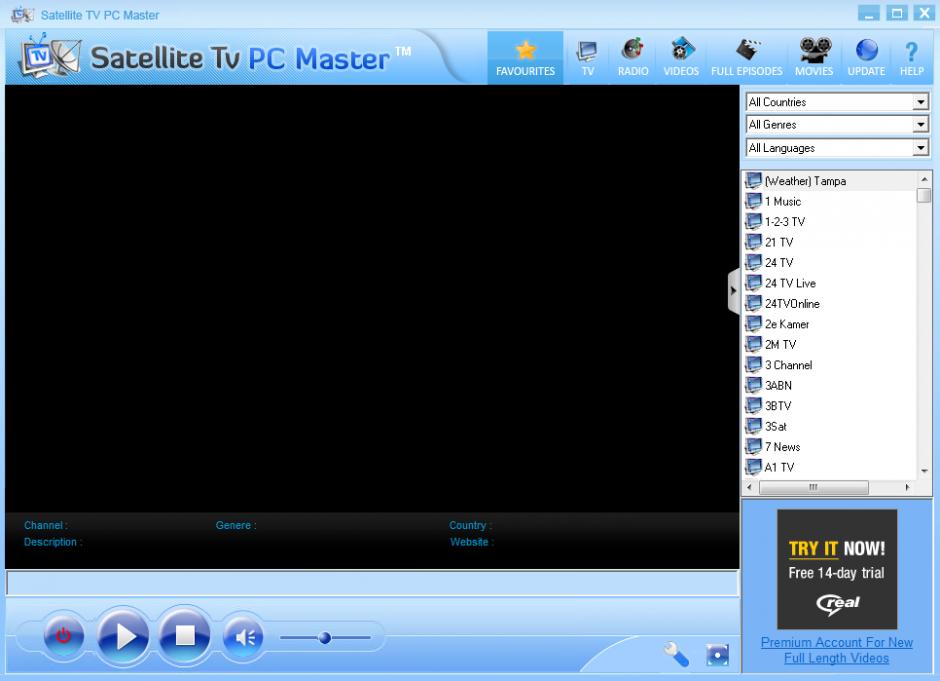Click the TV icon beside 7 News
940x681 pixels.
point(753,446)
